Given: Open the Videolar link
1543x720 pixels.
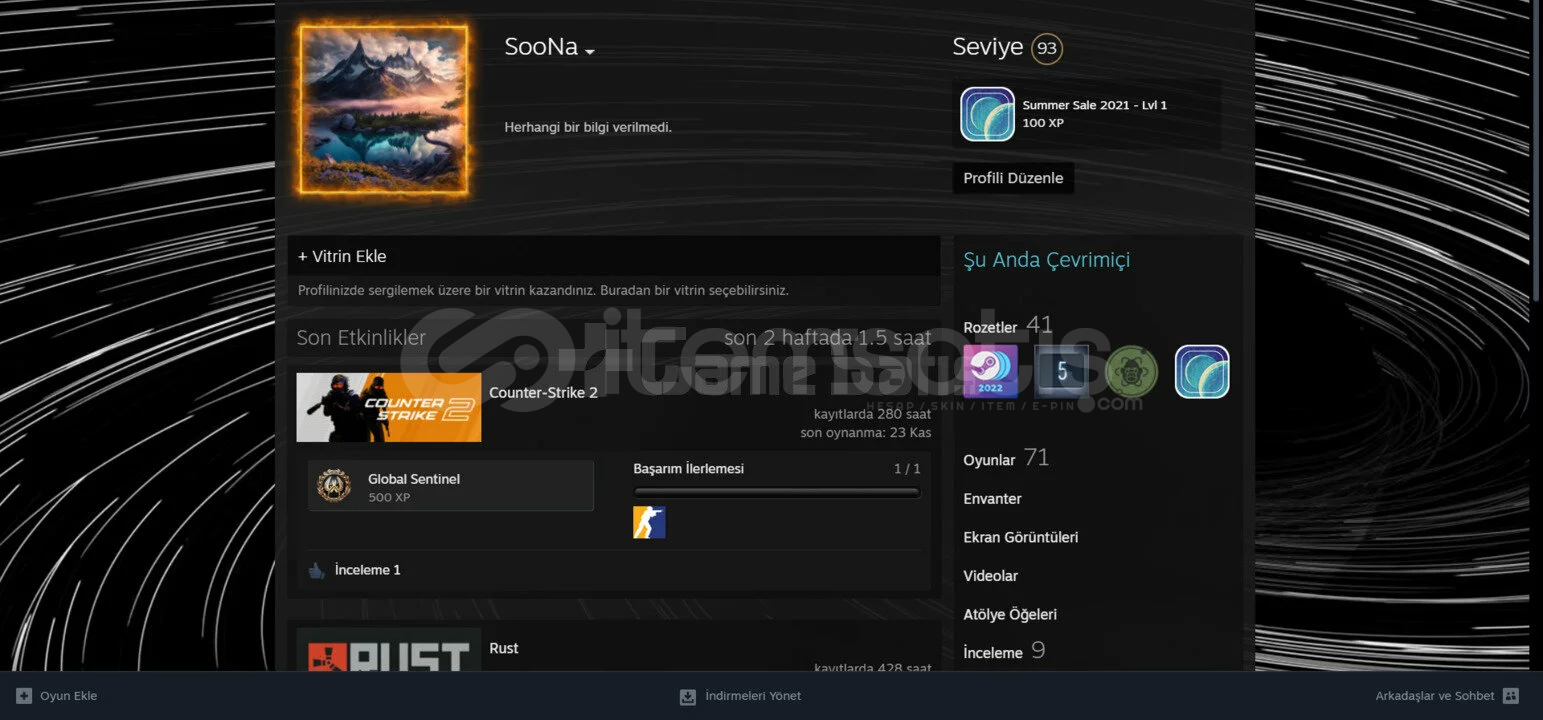Looking at the screenshot, I should pyautogui.click(x=990, y=576).
